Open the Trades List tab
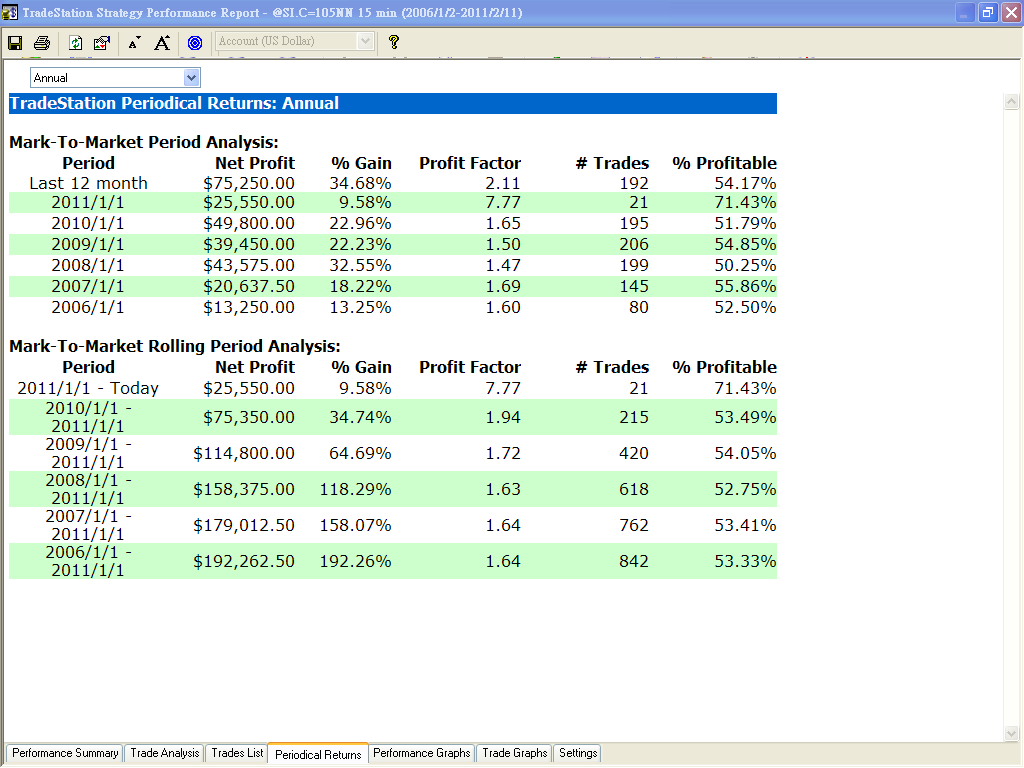Image resolution: width=1024 pixels, height=768 pixels. pyautogui.click(x=237, y=753)
